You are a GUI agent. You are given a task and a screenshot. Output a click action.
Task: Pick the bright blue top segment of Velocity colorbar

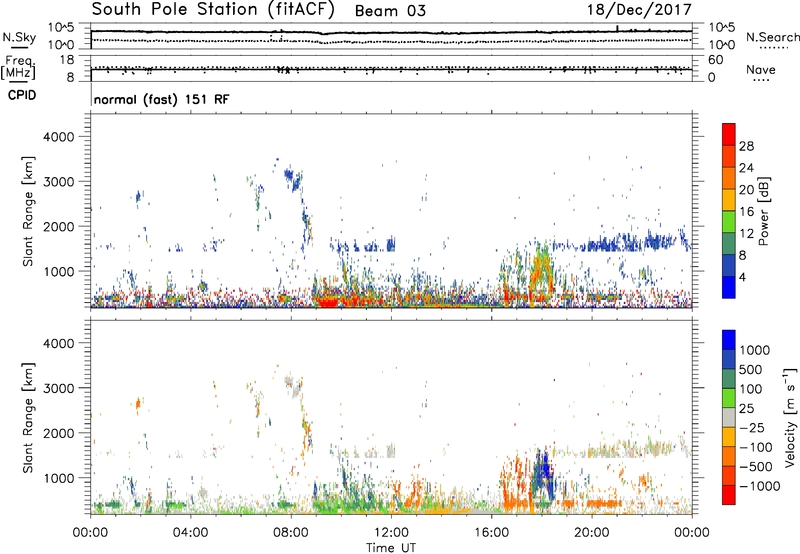click(x=729, y=340)
